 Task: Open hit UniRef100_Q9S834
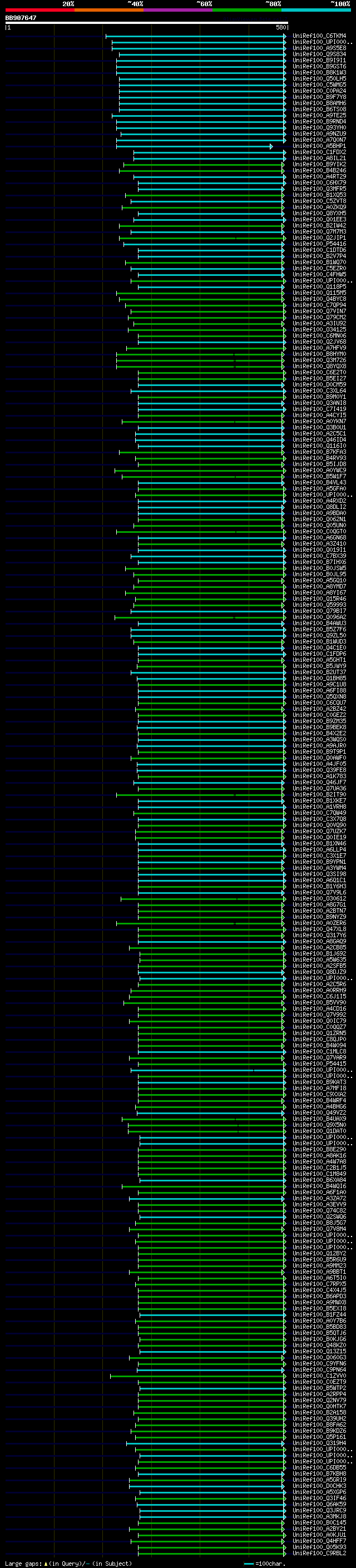tap(319, 54)
